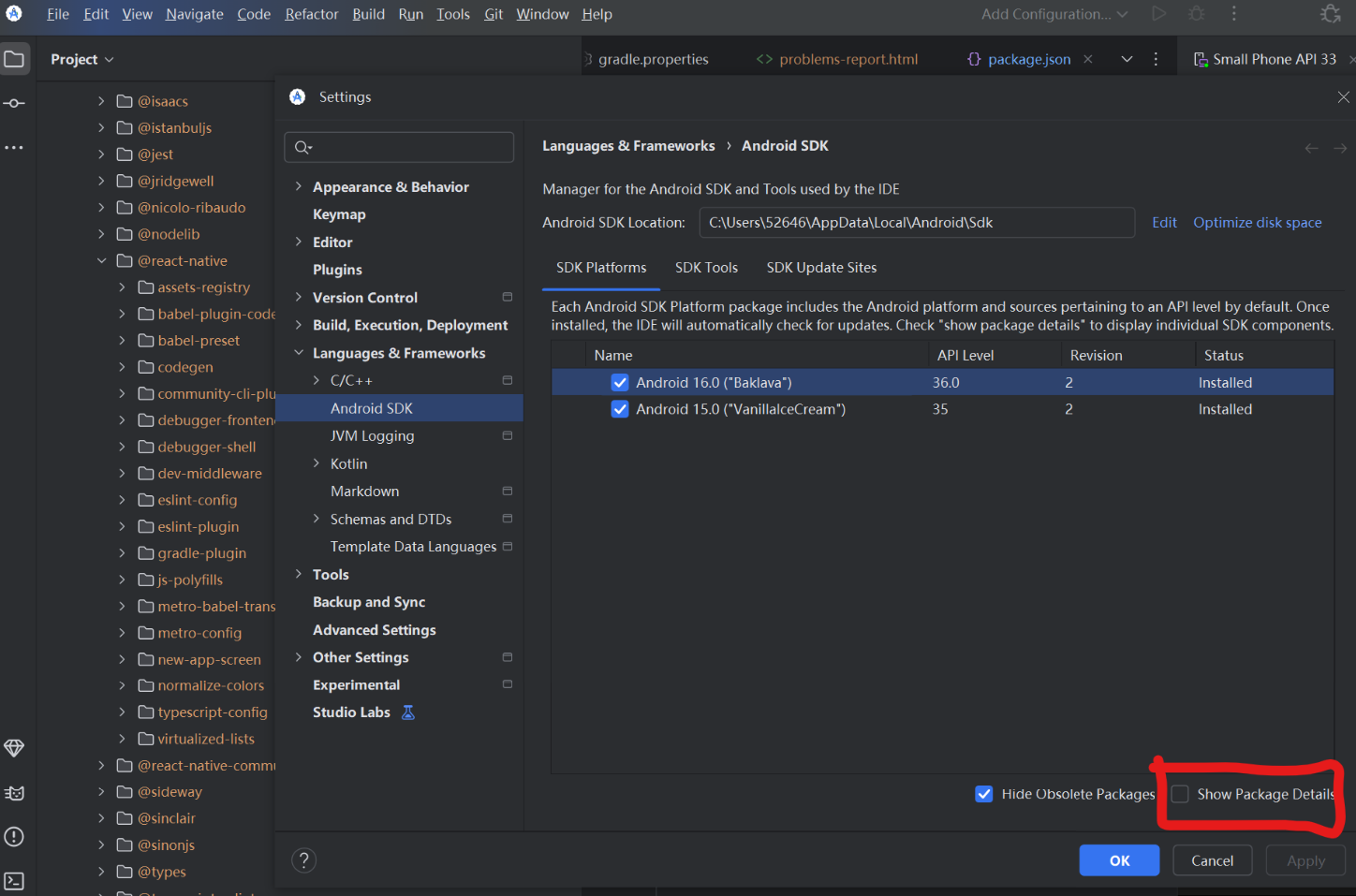Click the Settings back navigation arrow

[1312, 148]
